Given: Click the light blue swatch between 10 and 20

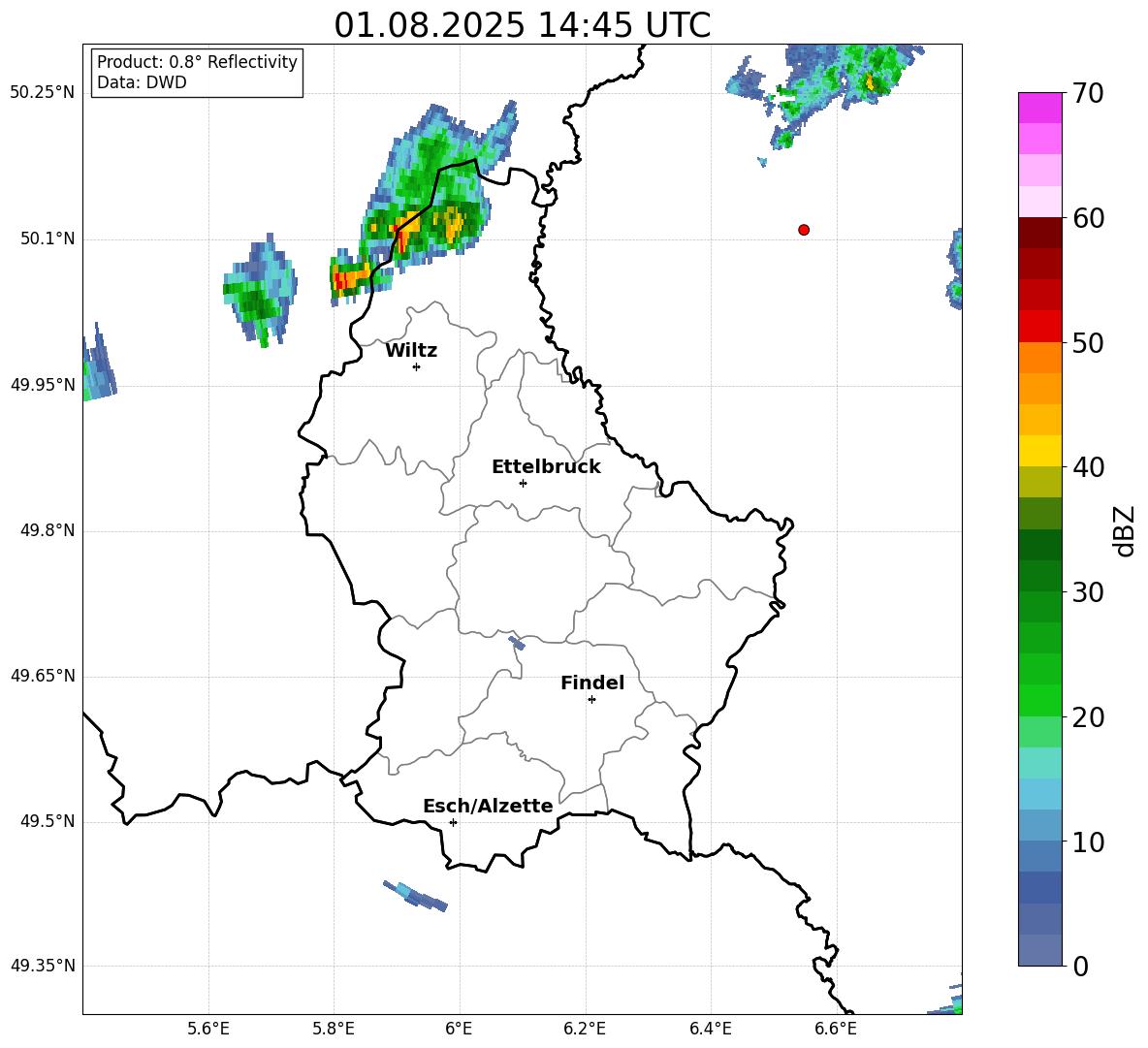Looking at the screenshot, I should [1039, 794].
